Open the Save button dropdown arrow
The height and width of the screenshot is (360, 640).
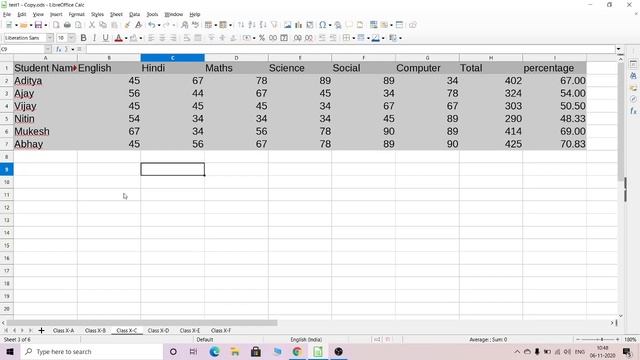coord(45,25)
